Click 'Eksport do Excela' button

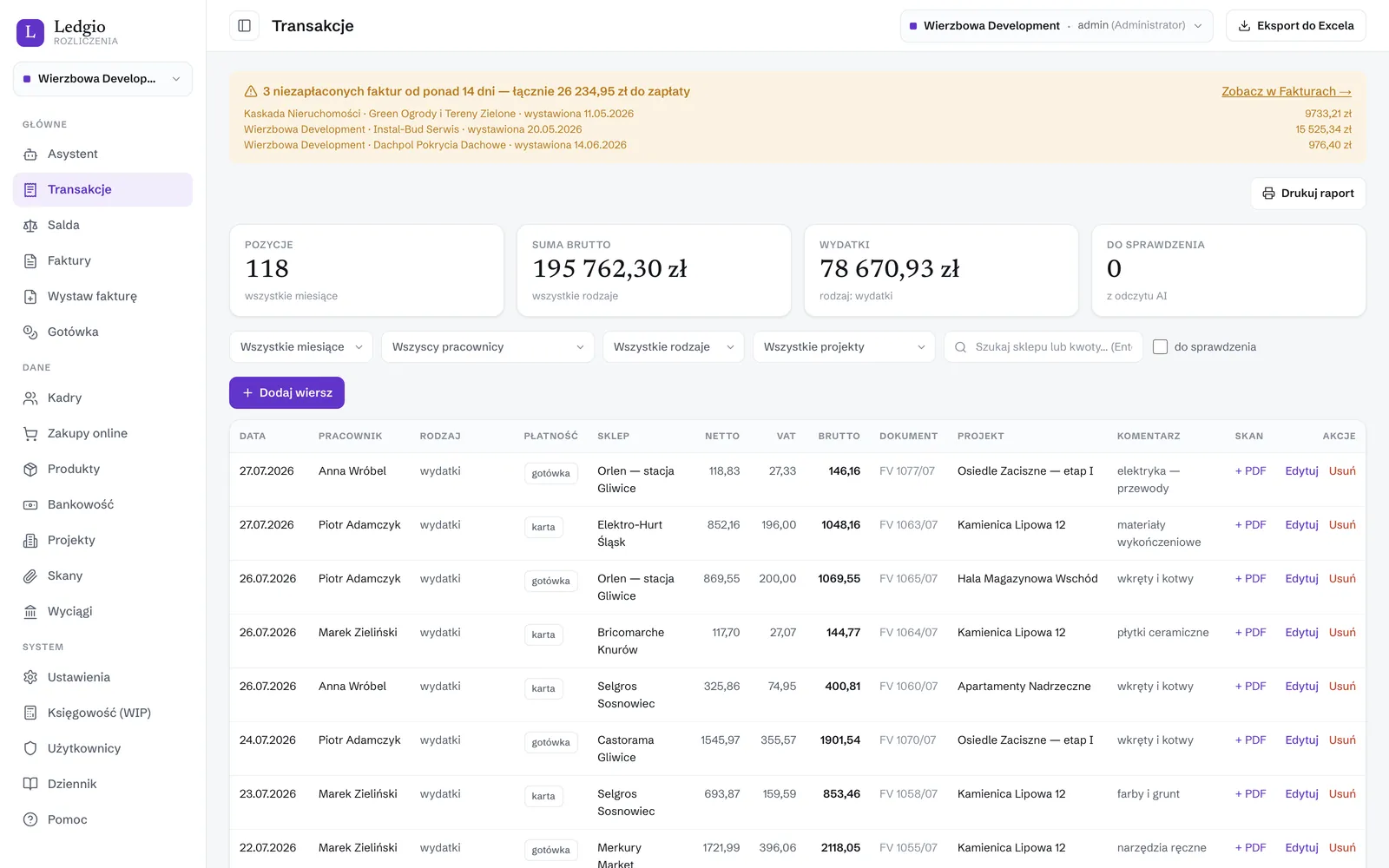(x=1295, y=26)
